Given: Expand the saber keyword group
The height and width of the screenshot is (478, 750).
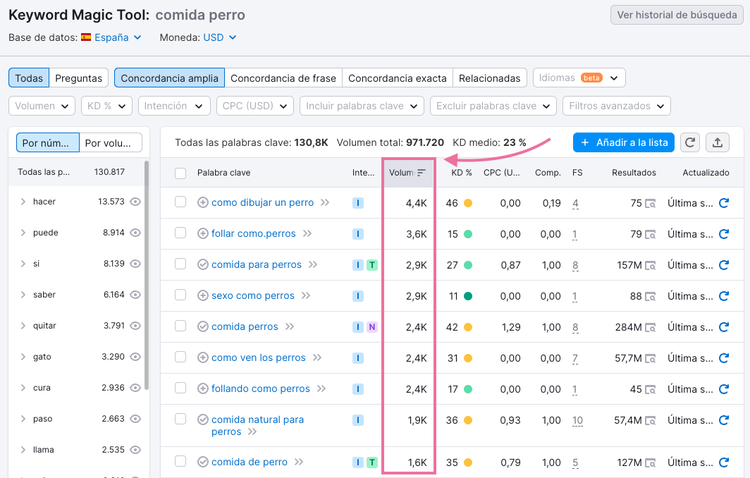Looking at the screenshot, I should 23,294.
